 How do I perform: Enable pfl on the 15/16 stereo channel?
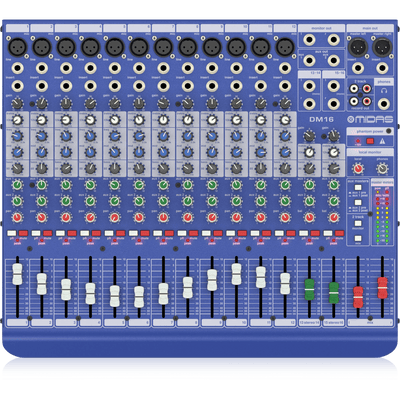tap(328, 233)
